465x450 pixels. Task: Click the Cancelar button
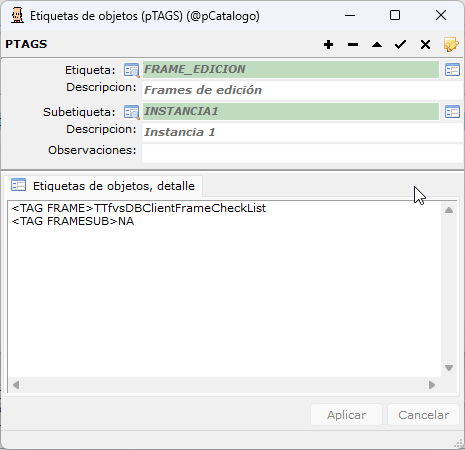[423, 415]
